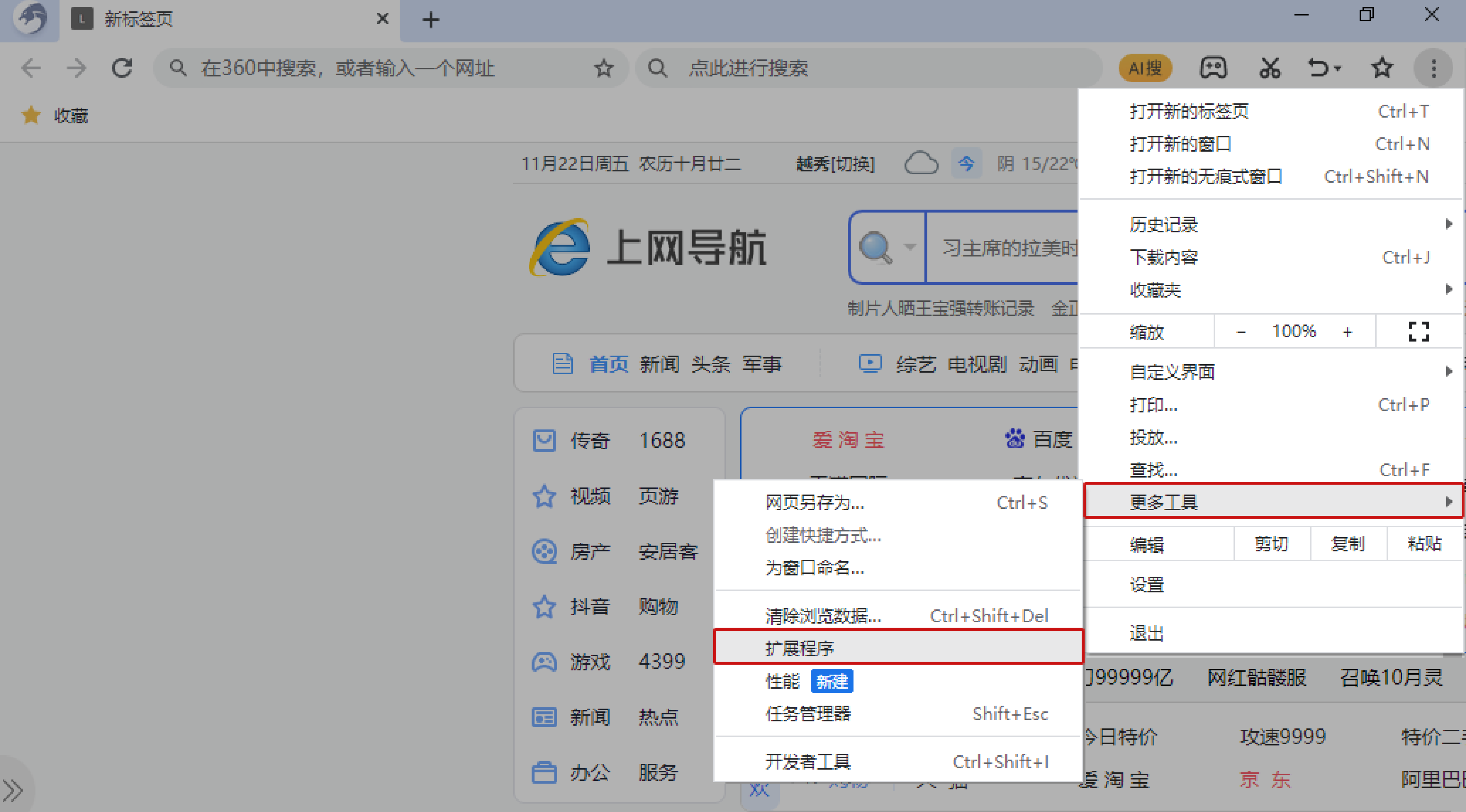The height and width of the screenshot is (812, 1466).
Task: Click the fullscreen icon in zoom row
Action: tap(1419, 331)
